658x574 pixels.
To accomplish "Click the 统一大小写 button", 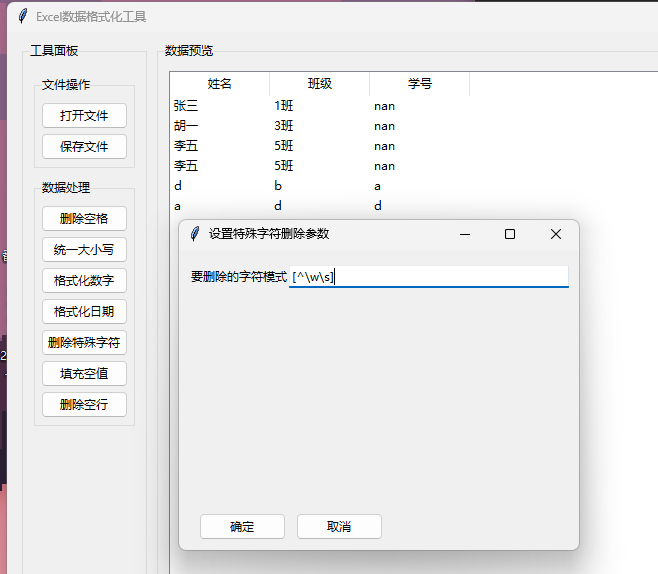I will (x=84, y=250).
